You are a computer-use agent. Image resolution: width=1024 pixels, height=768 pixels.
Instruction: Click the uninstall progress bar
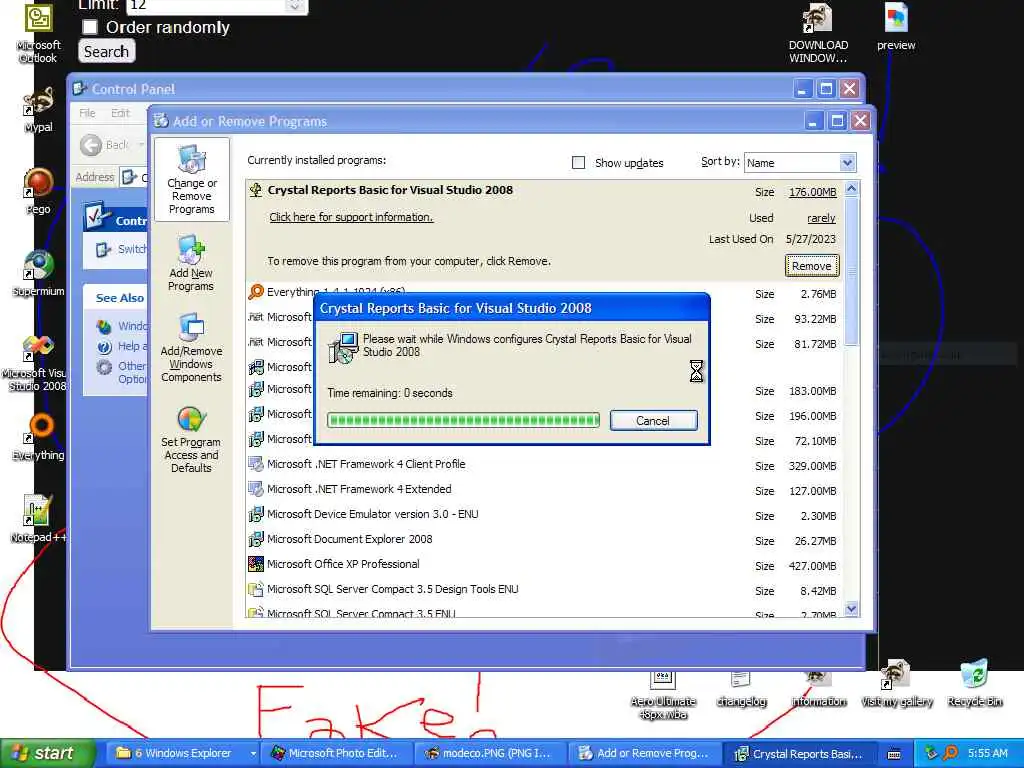463,420
